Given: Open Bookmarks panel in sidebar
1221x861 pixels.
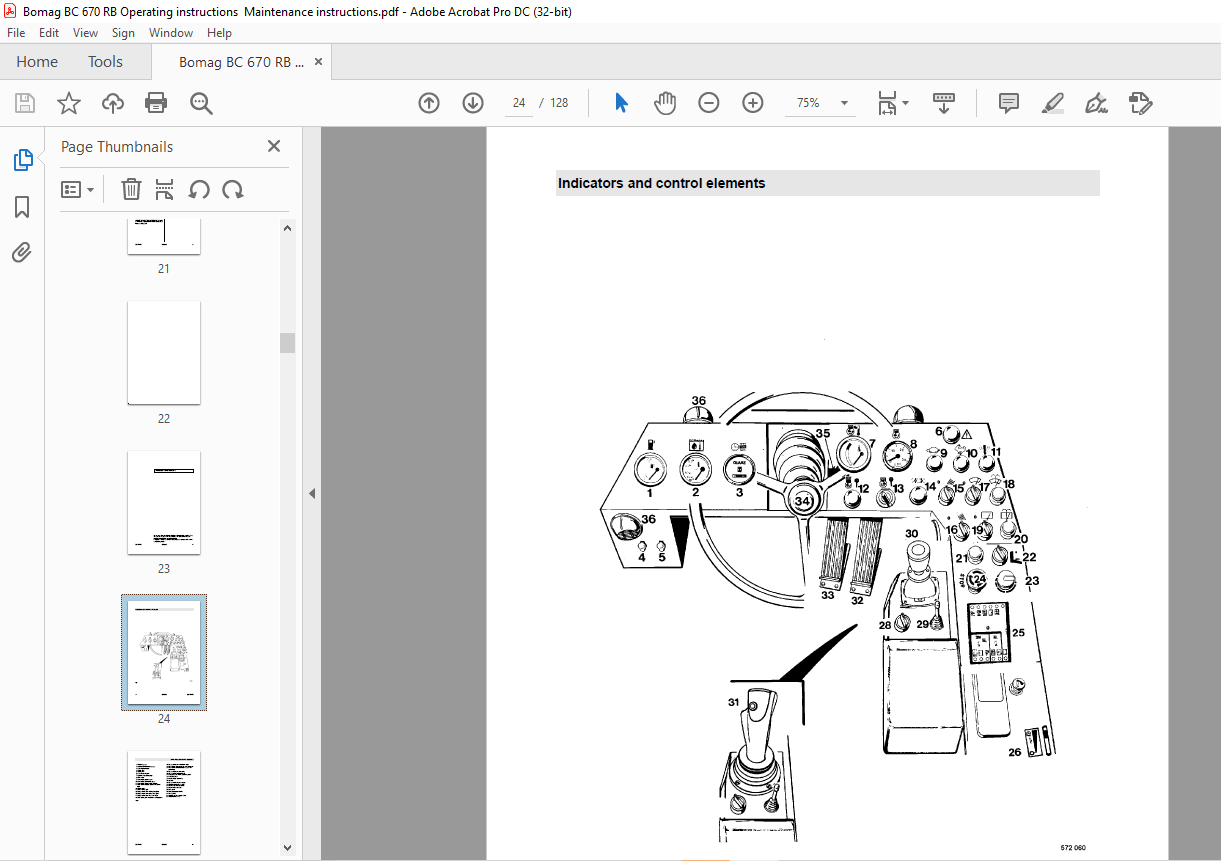Looking at the screenshot, I should pyautogui.click(x=22, y=207).
